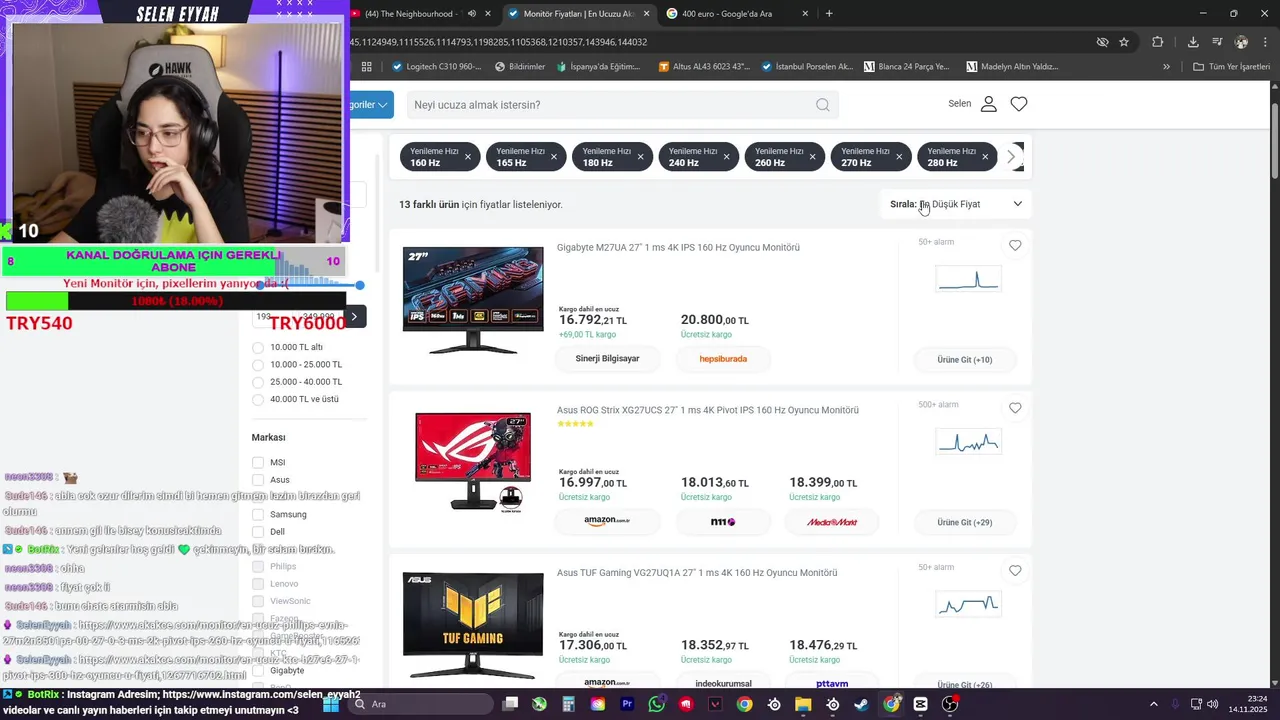Open Tüm Yer İşaretleri folder

pyautogui.click(x=1231, y=67)
